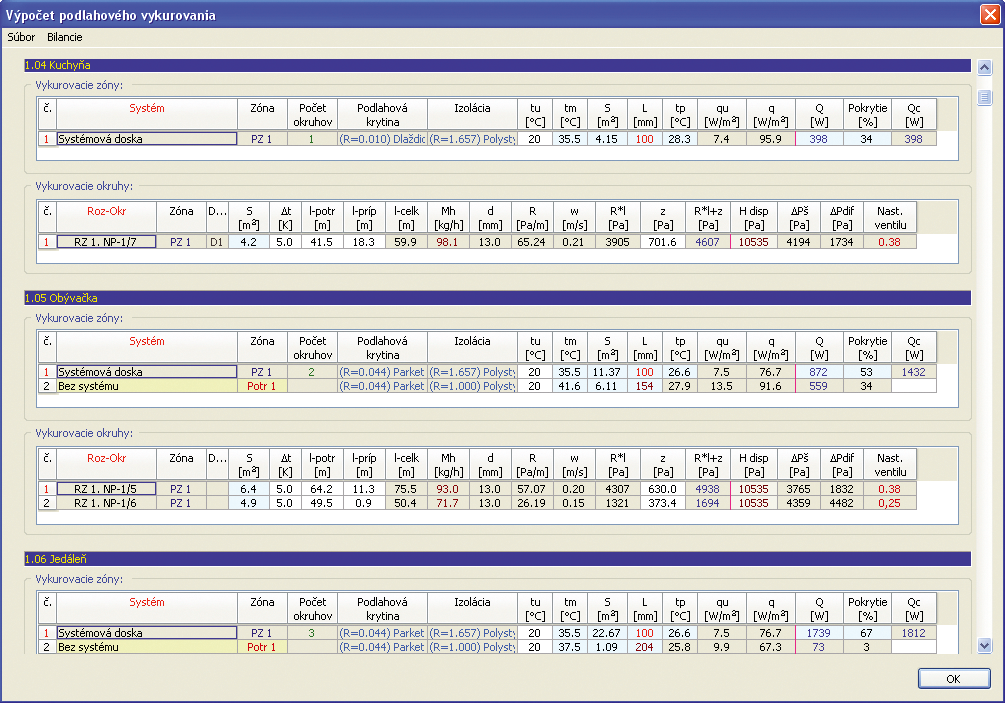Click the OK button

tap(953, 679)
